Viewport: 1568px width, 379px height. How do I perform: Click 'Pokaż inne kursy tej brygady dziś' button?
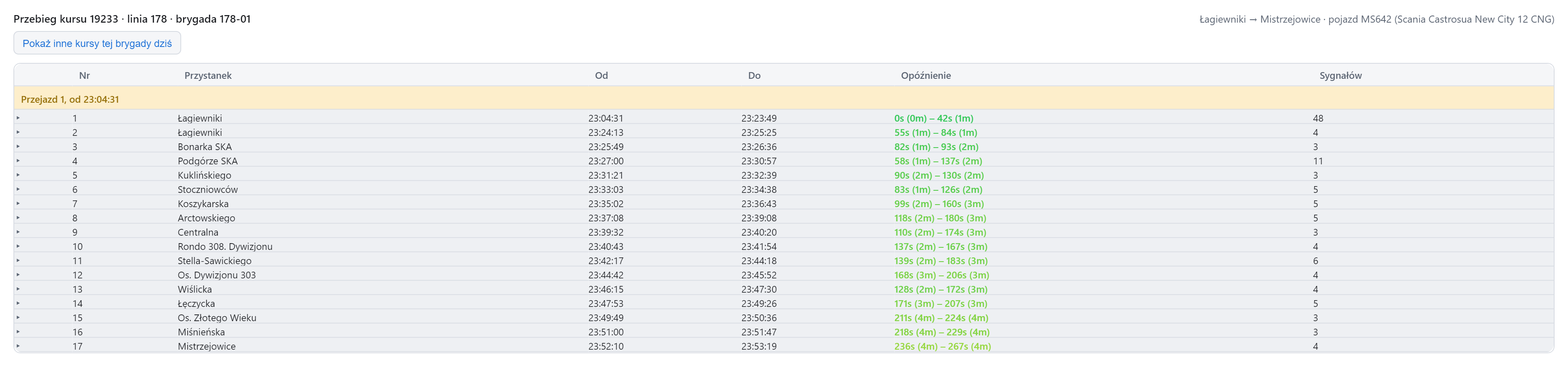97,43
